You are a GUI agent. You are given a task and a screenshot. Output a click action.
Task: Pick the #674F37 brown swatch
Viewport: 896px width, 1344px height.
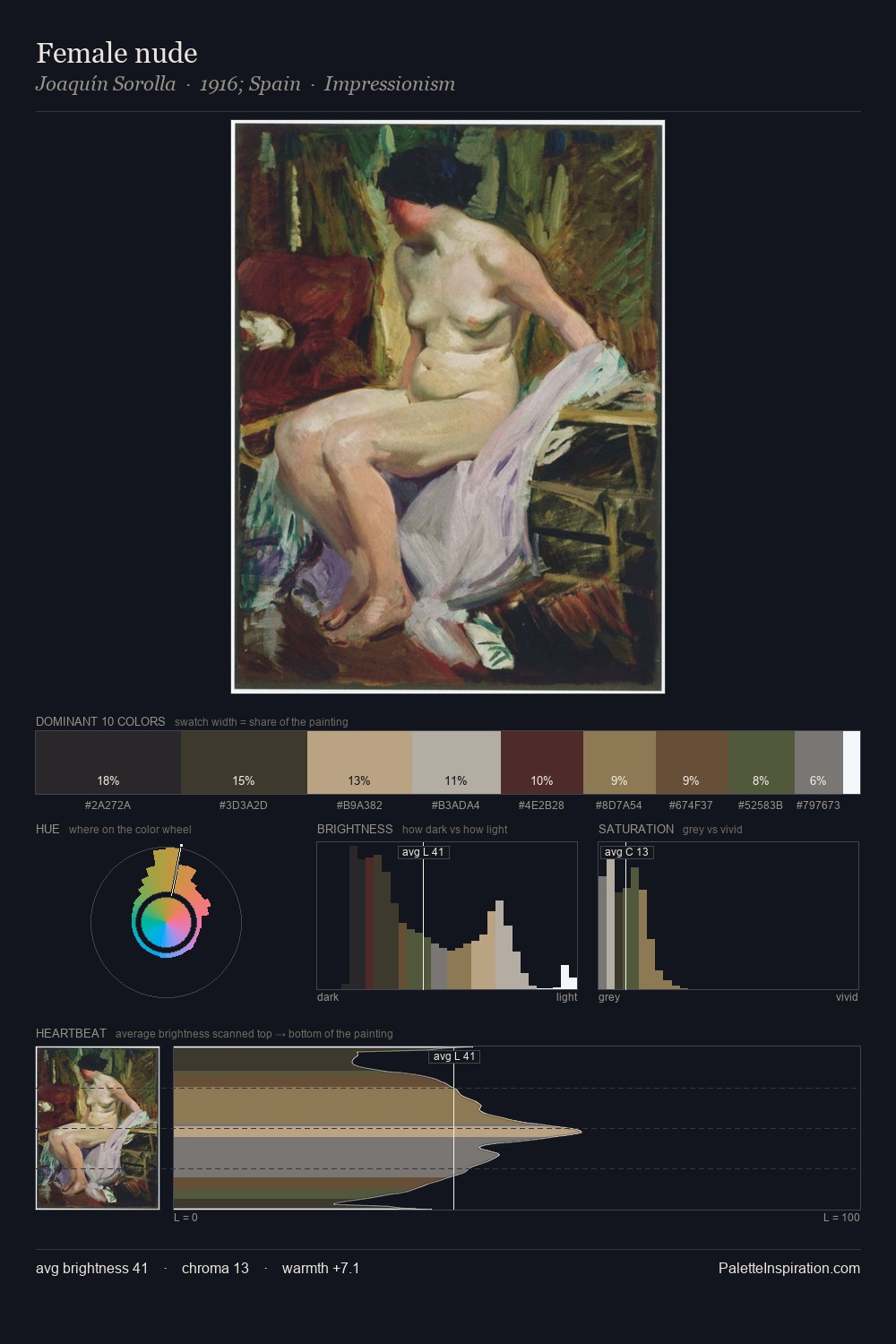692,762
